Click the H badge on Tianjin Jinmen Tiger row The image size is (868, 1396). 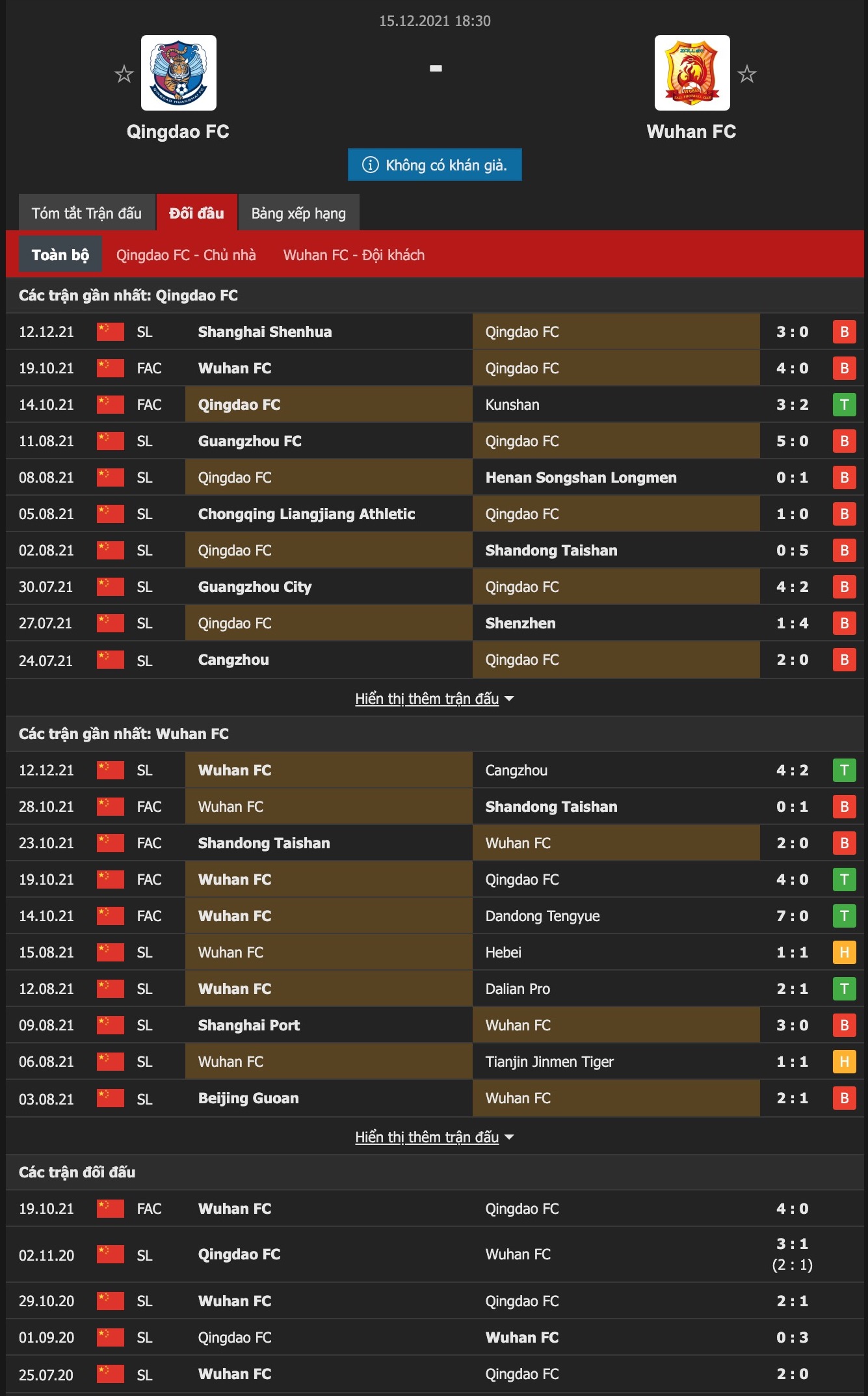[844, 1062]
